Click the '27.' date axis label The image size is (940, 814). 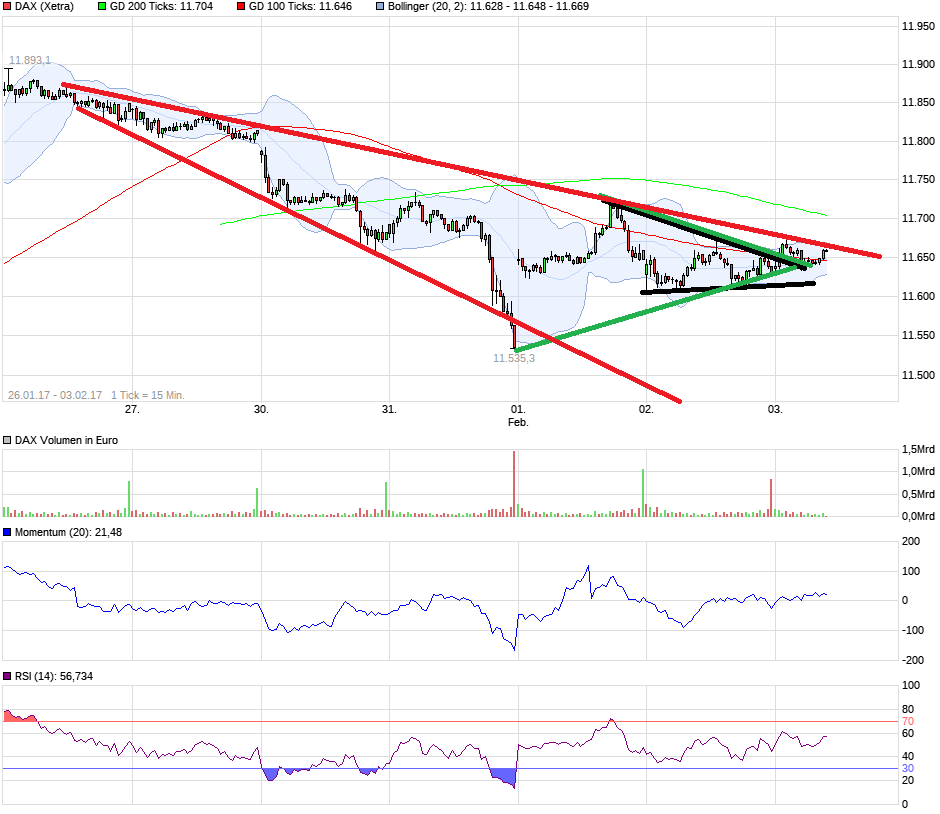coord(132,409)
